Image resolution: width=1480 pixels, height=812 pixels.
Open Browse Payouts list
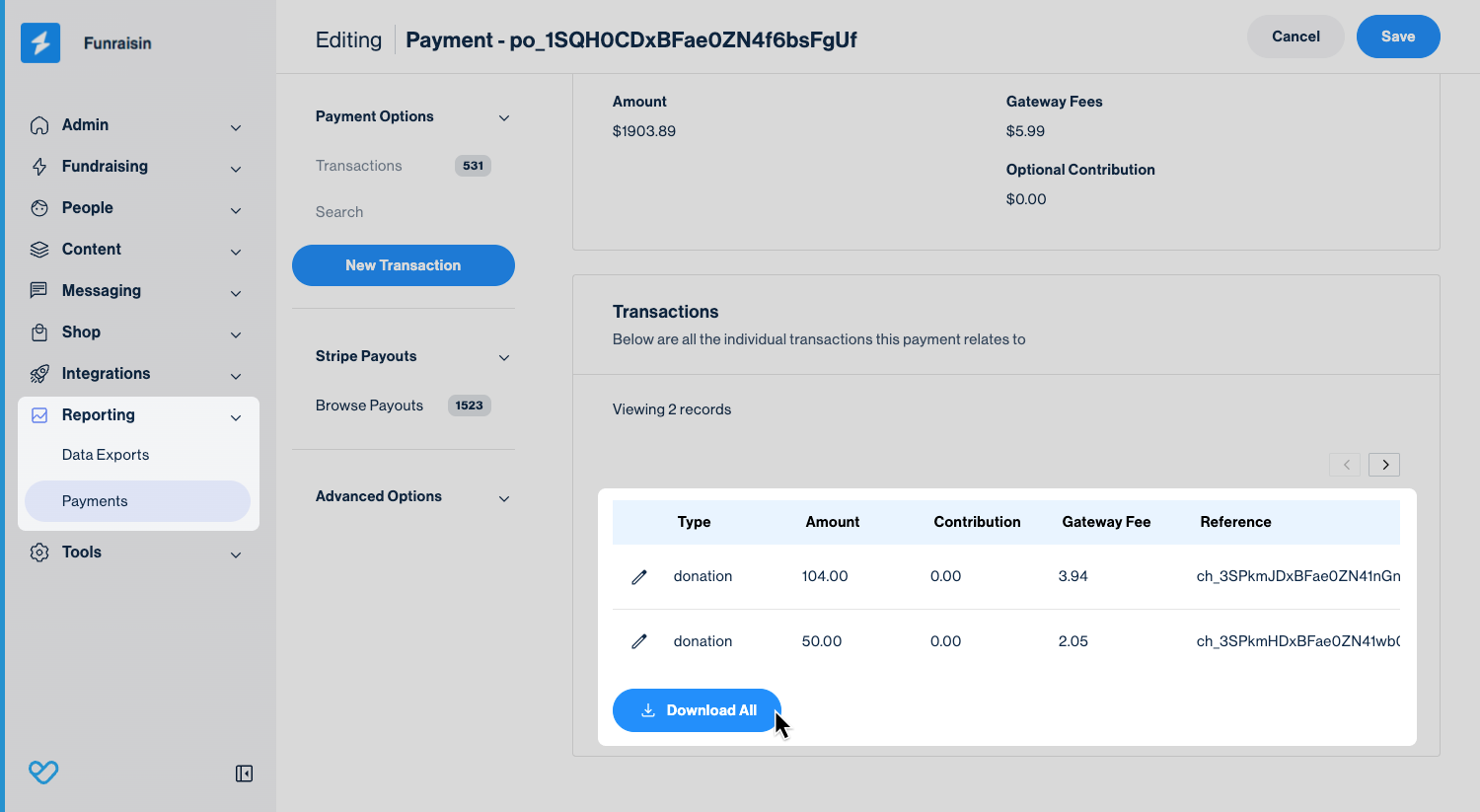point(369,406)
